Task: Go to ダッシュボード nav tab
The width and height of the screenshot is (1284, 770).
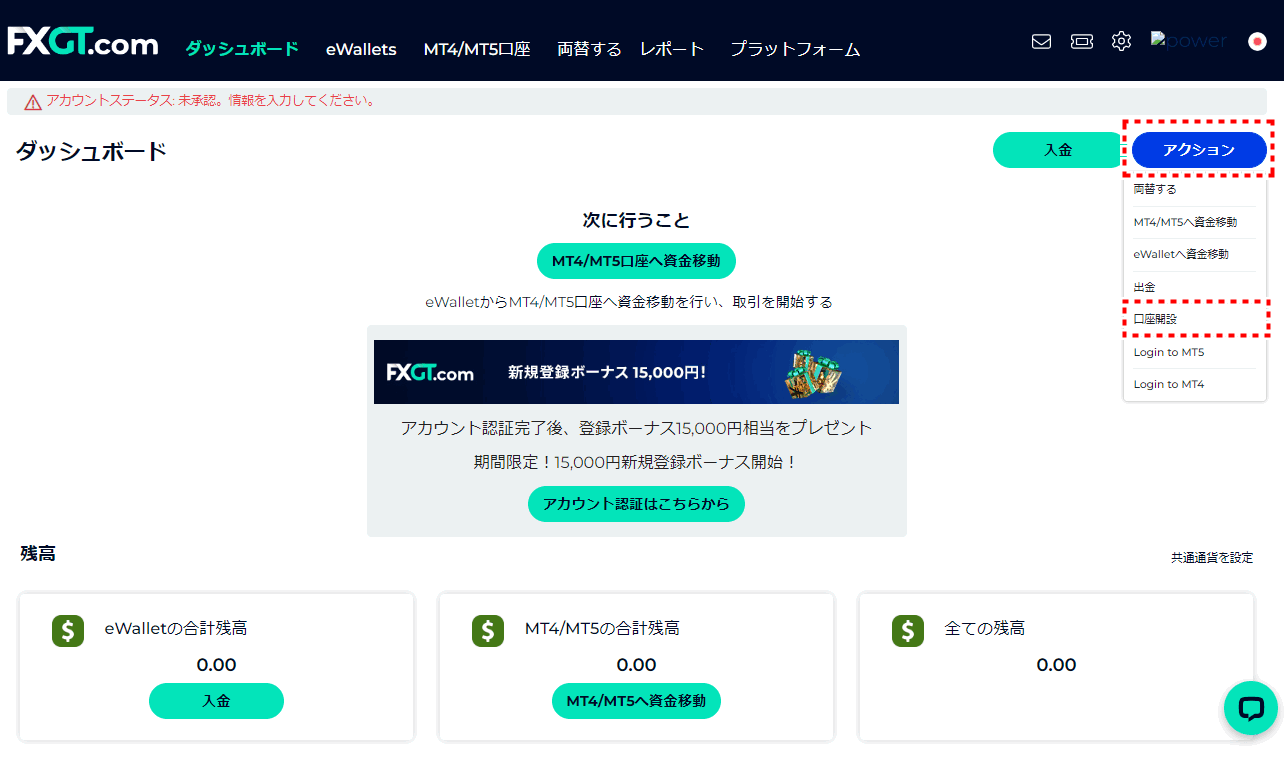Action: 242,48
